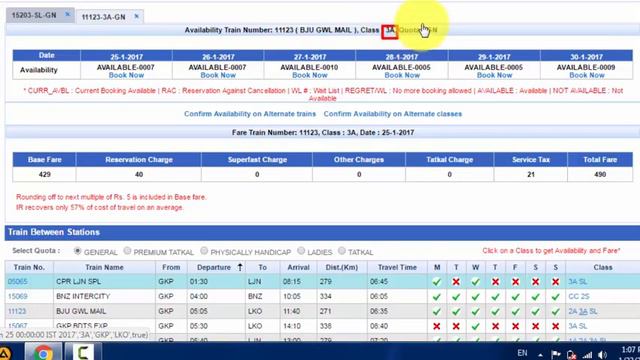Click Monday green check for BJU GWL MAIL

(x=437, y=311)
